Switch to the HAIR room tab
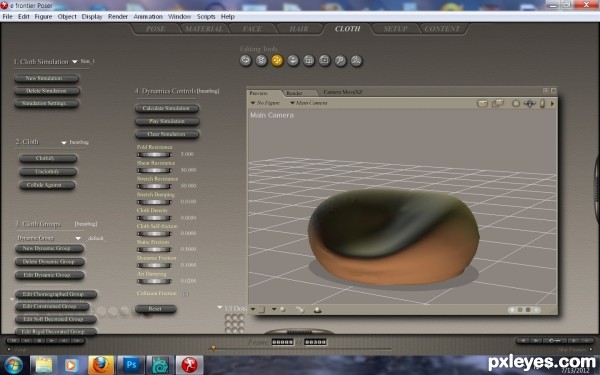 coord(299,29)
